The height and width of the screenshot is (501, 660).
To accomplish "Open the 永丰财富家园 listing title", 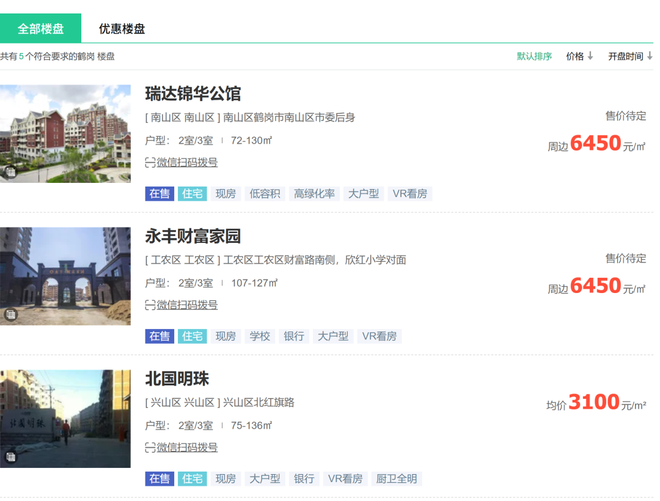I will tap(193, 237).
